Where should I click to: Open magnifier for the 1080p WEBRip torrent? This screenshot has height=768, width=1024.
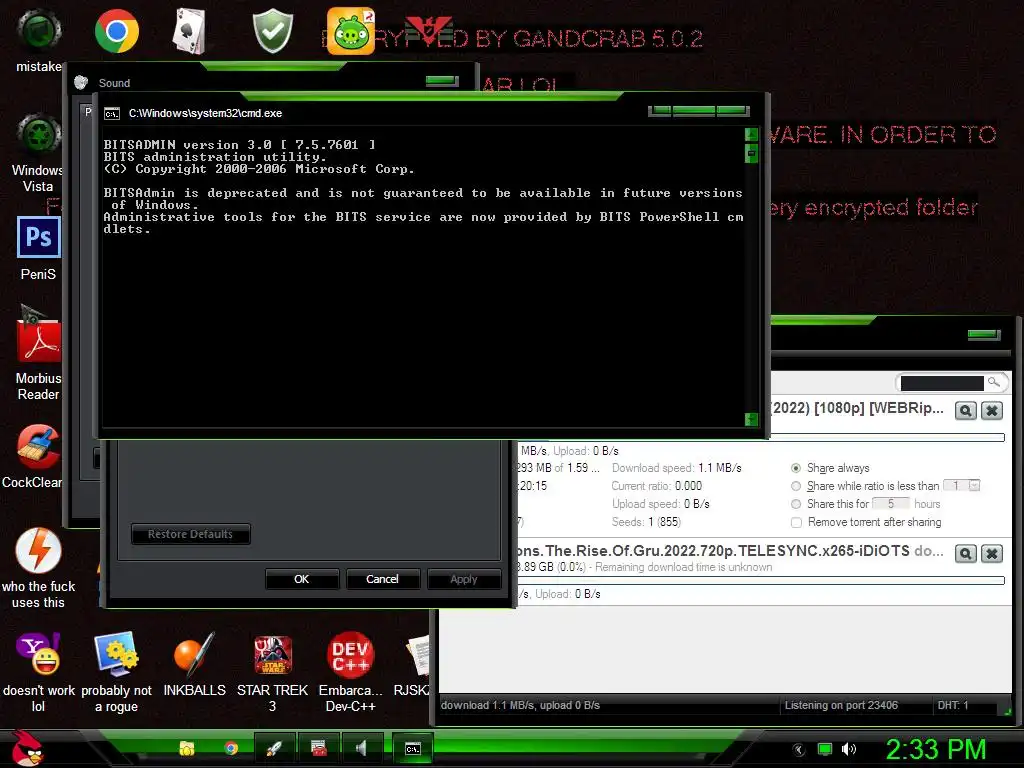tap(966, 410)
